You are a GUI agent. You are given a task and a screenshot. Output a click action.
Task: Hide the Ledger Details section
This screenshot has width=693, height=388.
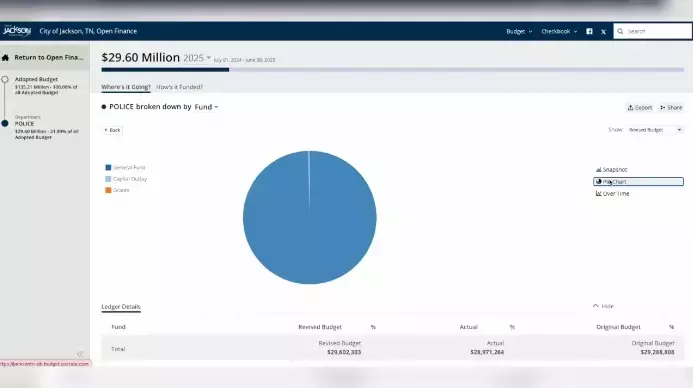(x=603, y=306)
